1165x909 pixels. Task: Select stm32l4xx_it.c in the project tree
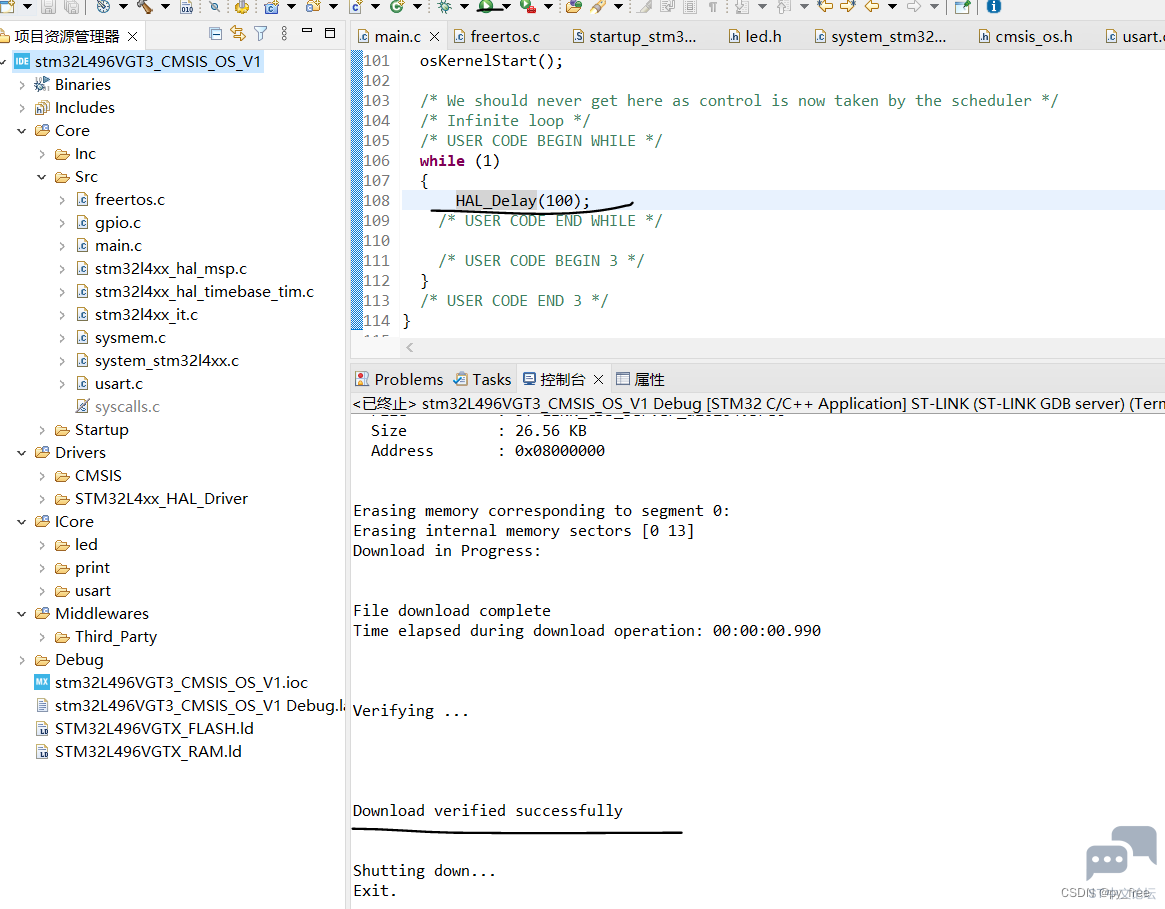(x=146, y=315)
